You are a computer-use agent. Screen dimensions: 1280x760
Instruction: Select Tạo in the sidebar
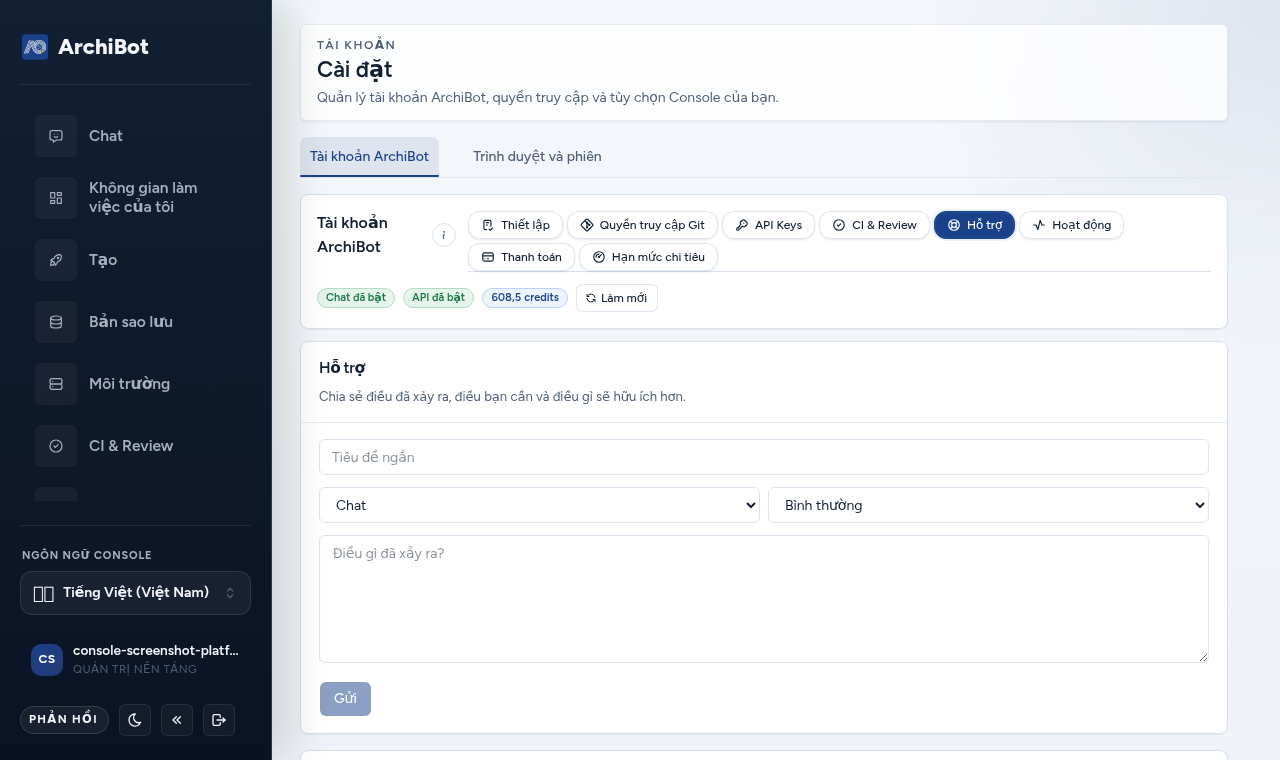pos(103,260)
